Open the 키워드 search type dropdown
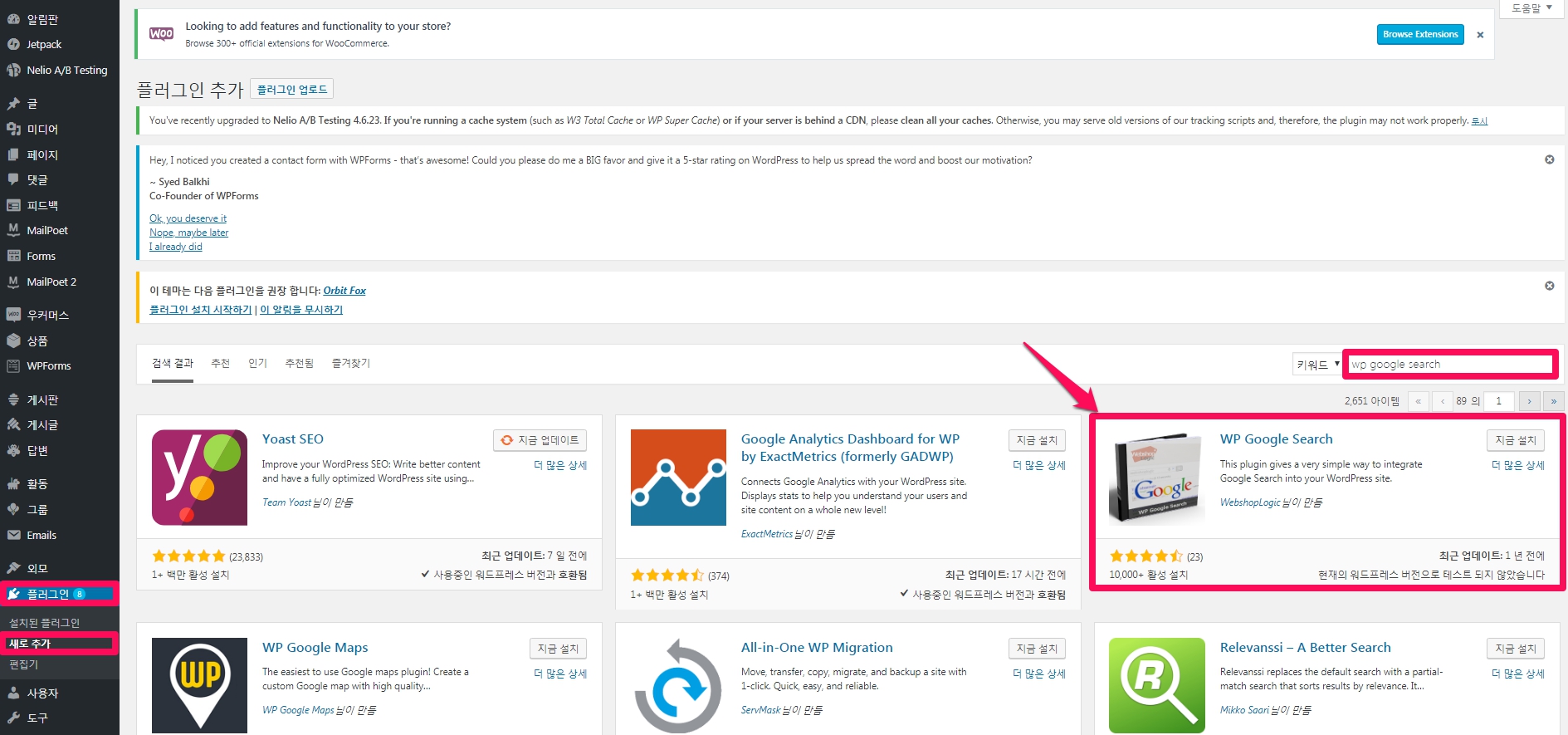Image resolution: width=1568 pixels, height=735 pixels. coord(1317,365)
